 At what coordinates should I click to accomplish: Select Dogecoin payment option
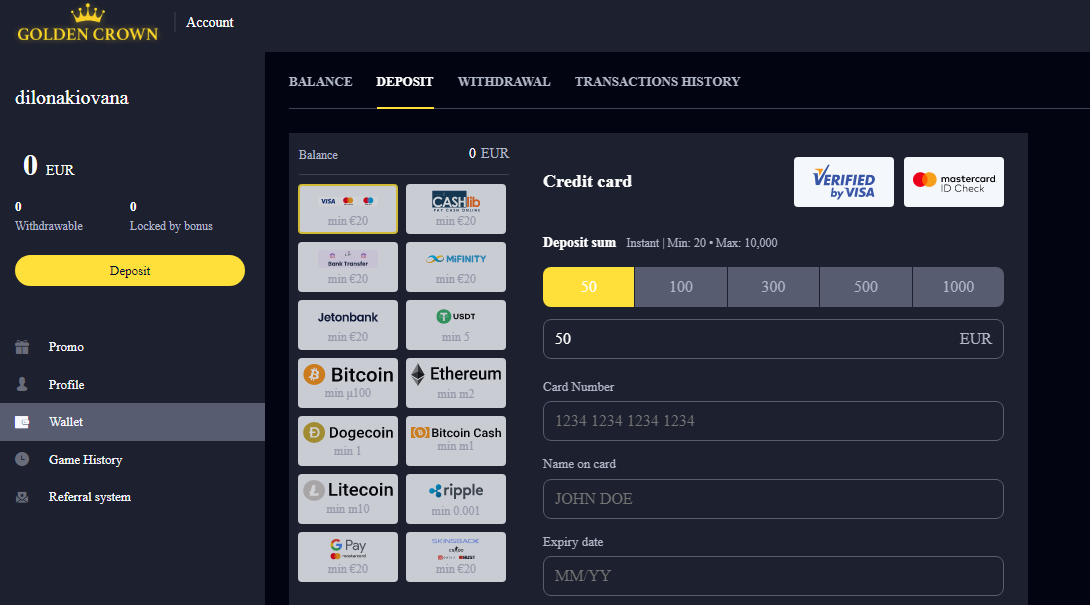348,441
